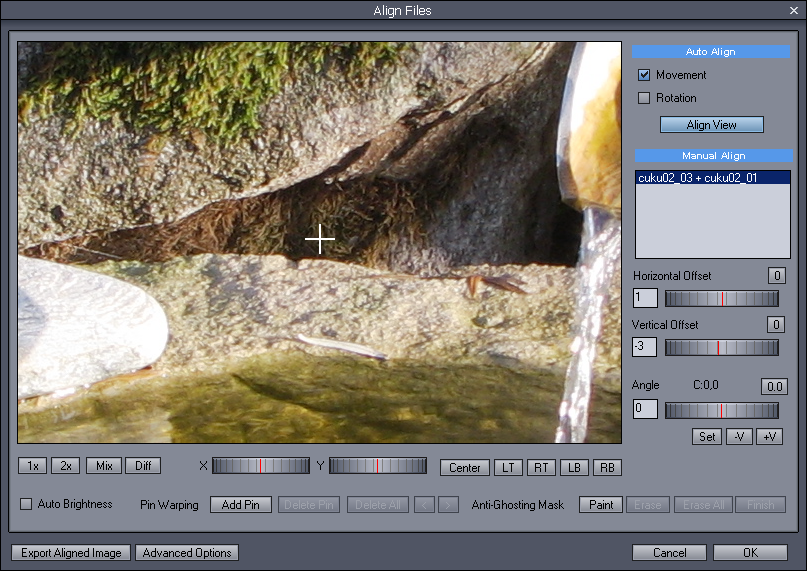Jump to LT corner view
This screenshot has width=807, height=571.
[508, 468]
